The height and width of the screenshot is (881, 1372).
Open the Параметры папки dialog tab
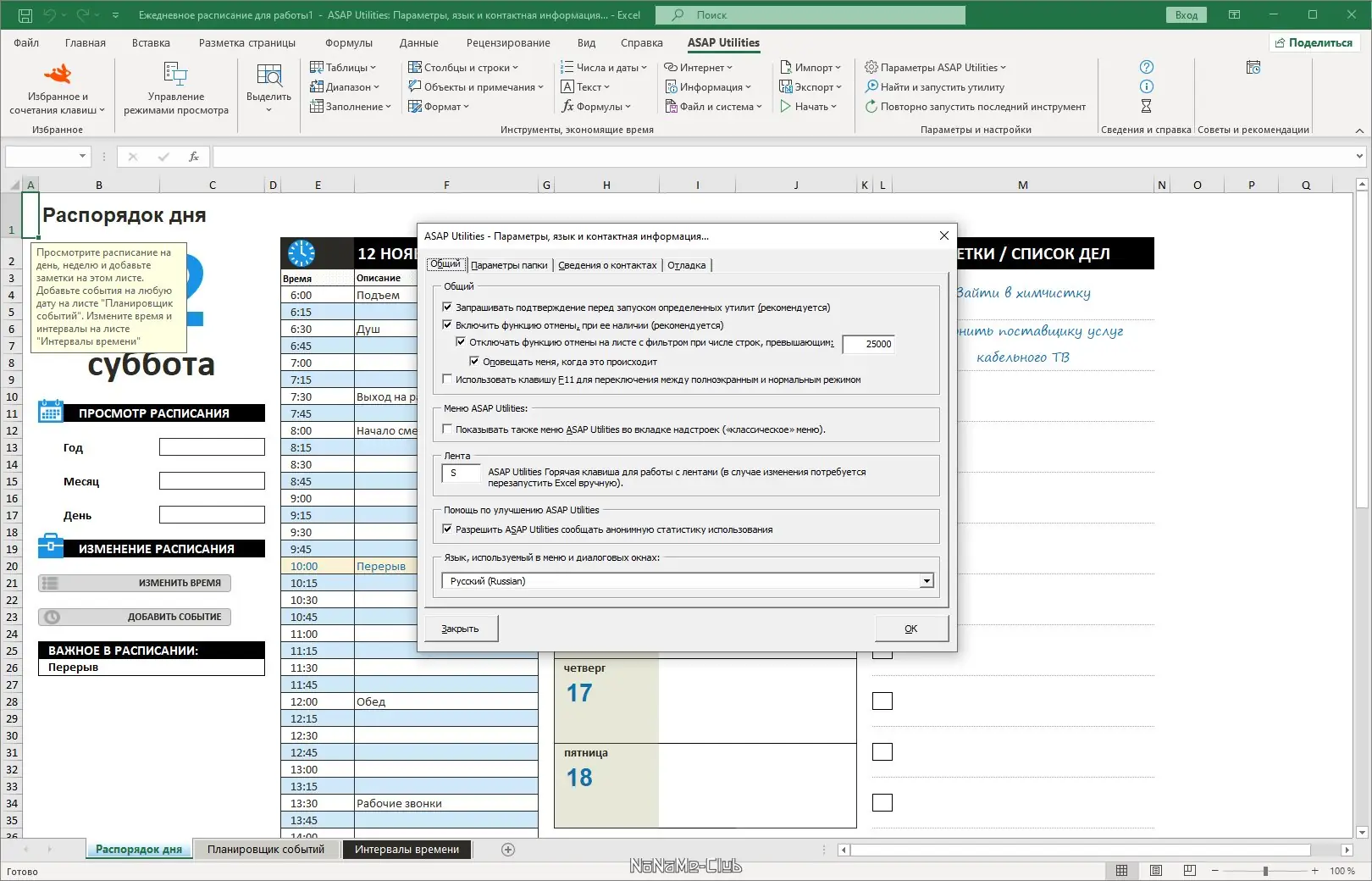(x=509, y=265)
